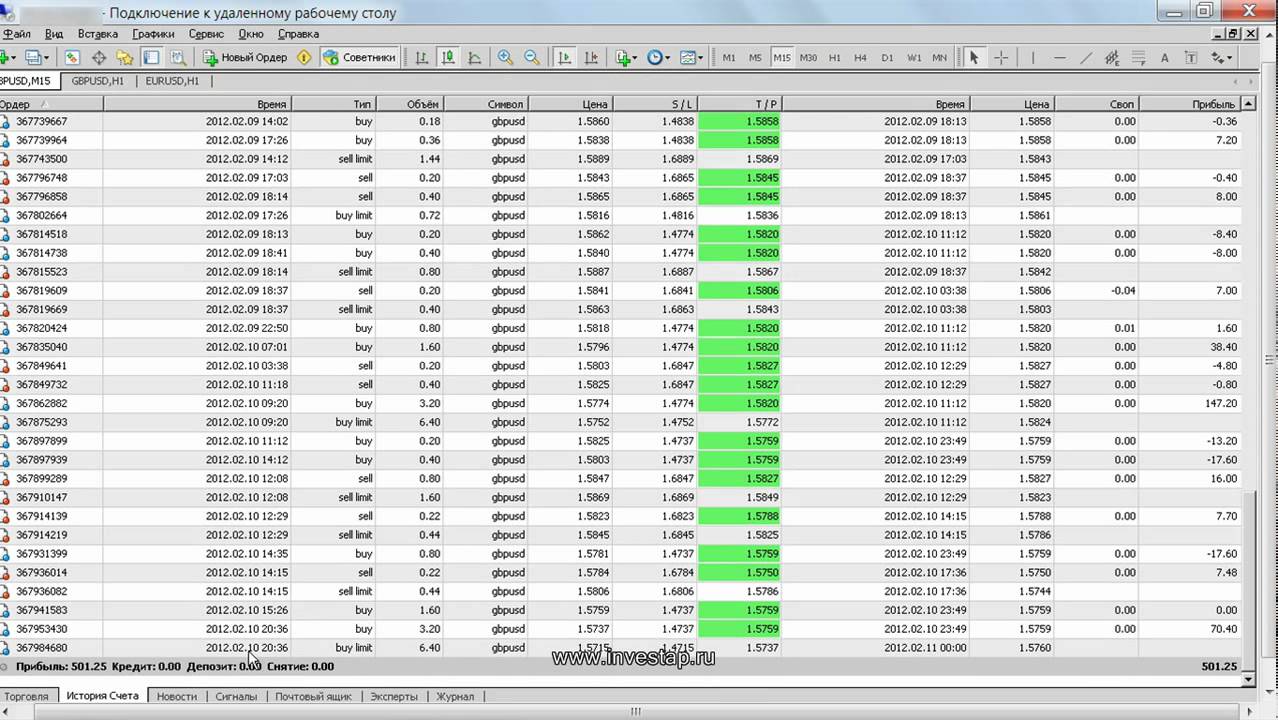Open the Почтовый ящик tab

[313, 696]
